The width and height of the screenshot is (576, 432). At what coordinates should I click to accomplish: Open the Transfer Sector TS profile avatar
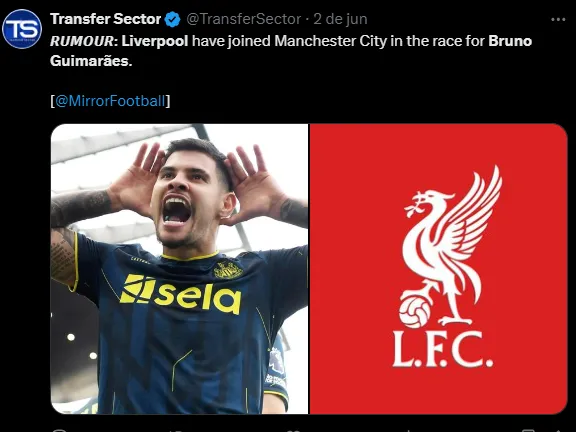[22, 29]
